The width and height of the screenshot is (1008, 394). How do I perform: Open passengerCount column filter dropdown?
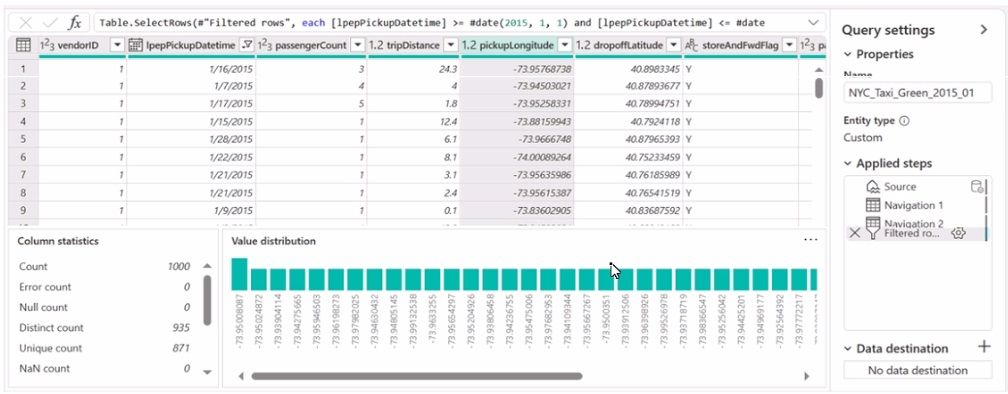(357, 46)
